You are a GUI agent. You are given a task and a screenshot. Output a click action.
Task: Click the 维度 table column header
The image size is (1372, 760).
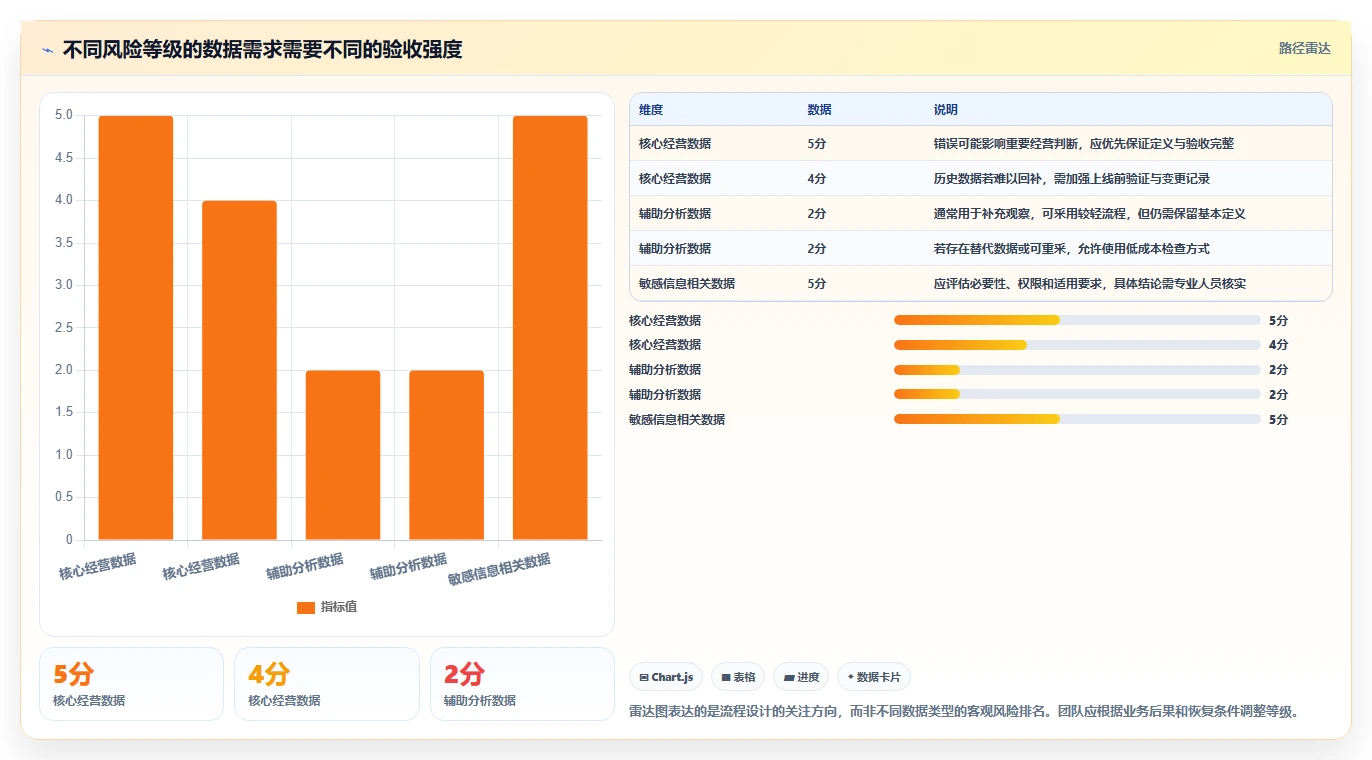point(651,110)
